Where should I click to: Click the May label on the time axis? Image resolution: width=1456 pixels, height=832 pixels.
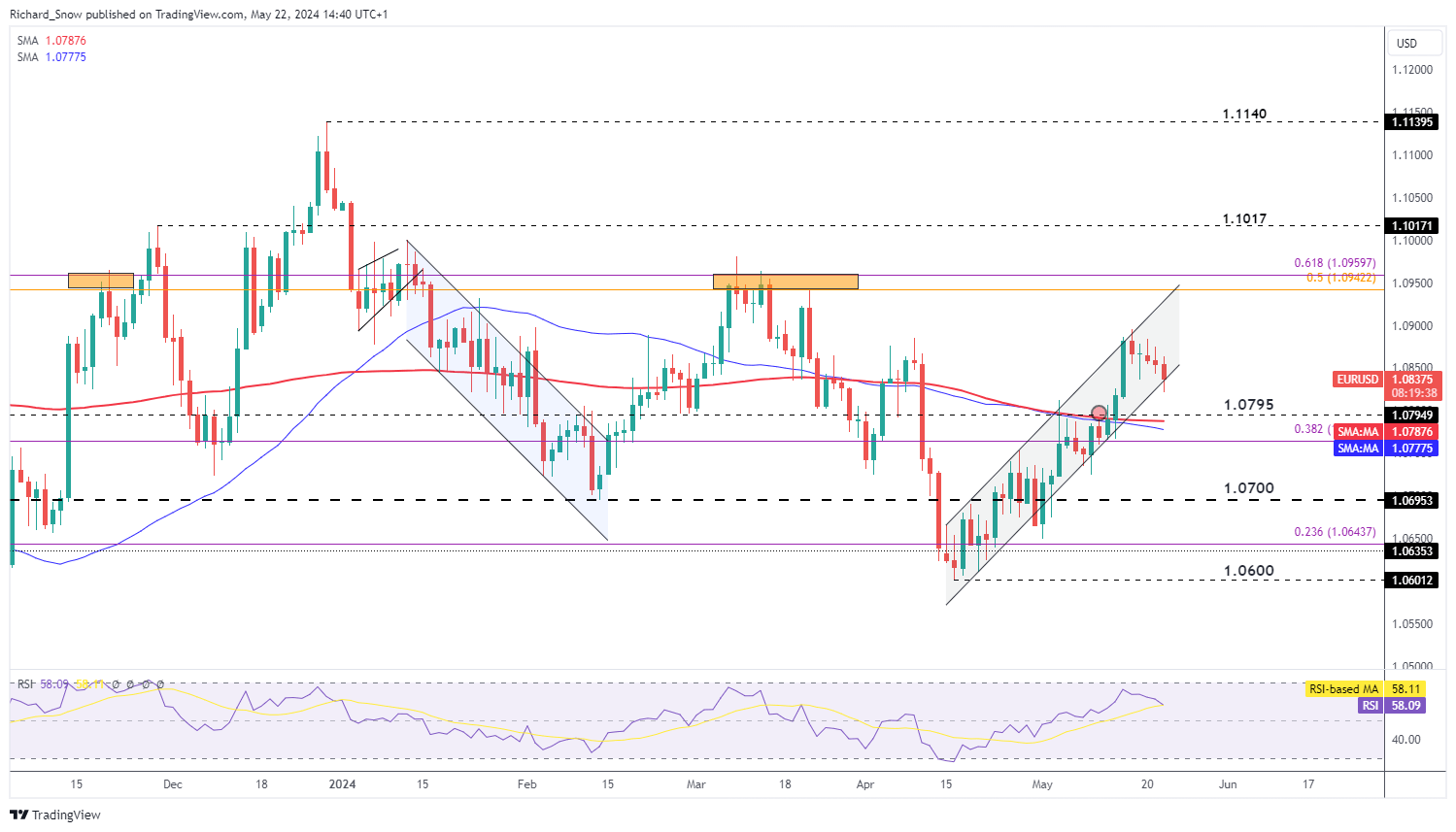[x=1042, y=784]
